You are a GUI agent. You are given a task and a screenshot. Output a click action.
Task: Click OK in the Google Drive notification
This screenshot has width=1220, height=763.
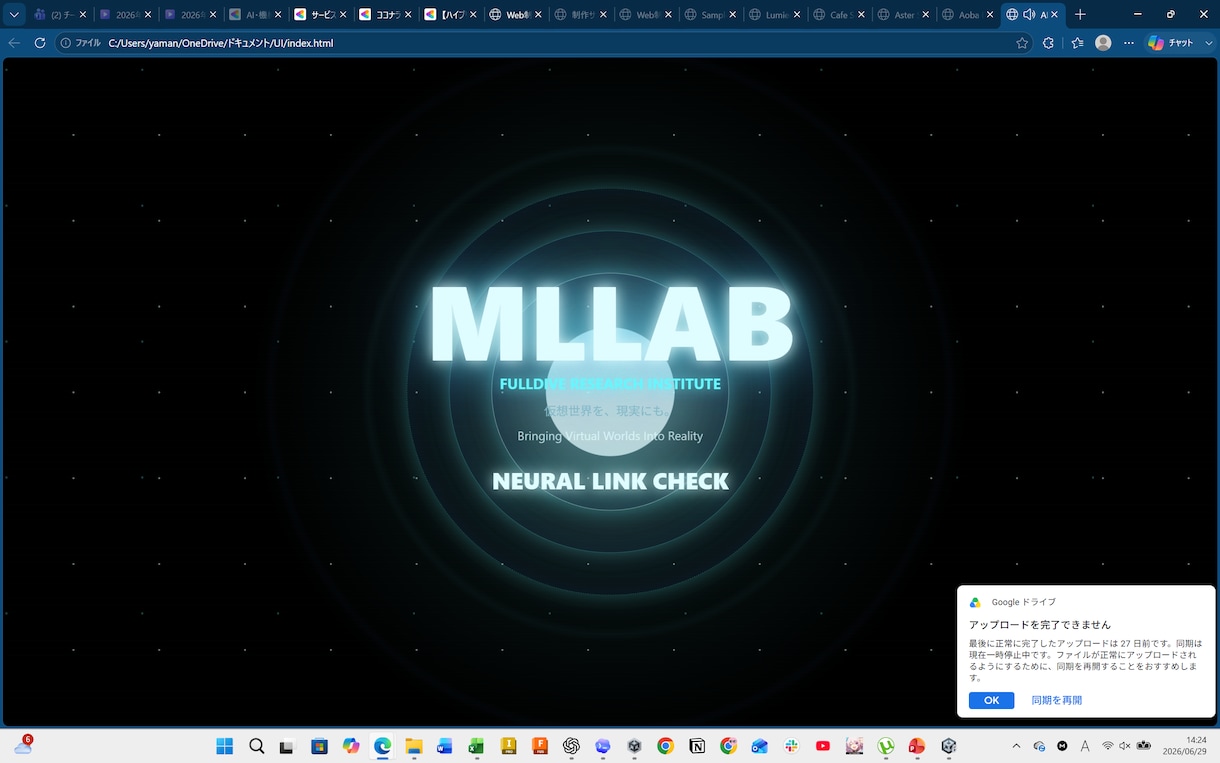coord(991,700)
